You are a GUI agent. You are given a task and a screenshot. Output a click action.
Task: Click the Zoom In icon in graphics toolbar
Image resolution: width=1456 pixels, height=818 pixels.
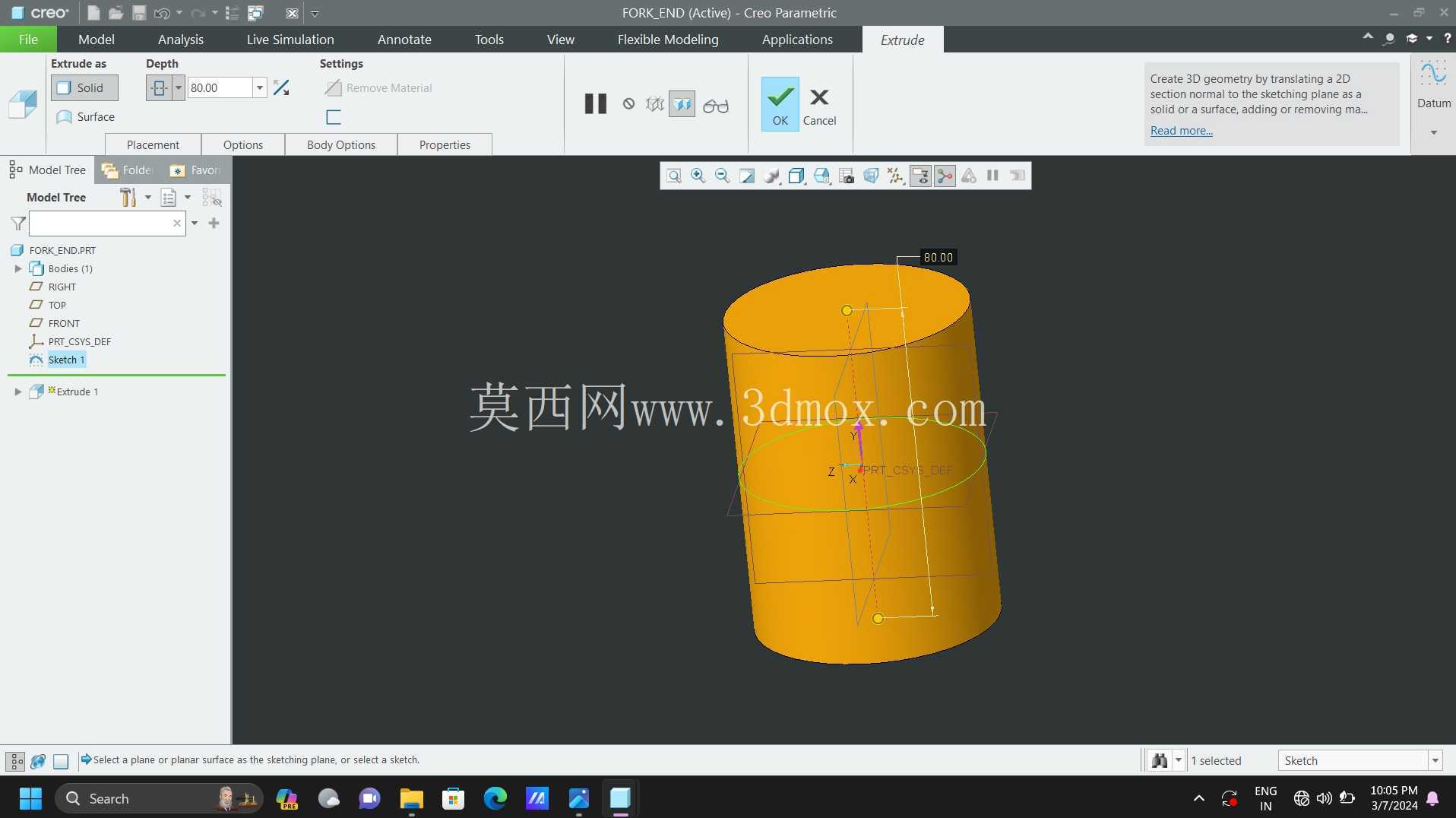click(698, 176)
